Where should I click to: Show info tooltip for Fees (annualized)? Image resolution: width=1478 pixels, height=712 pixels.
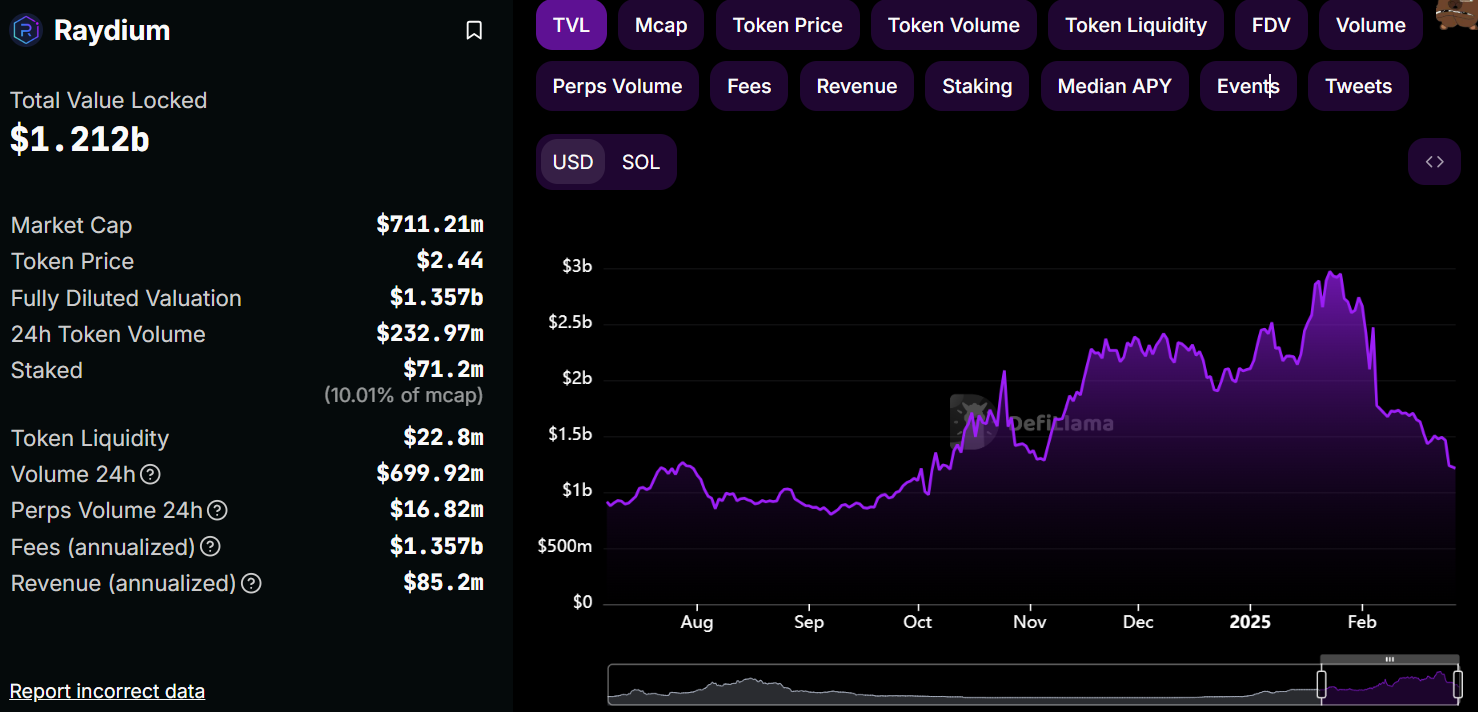(x=210, y=547)
